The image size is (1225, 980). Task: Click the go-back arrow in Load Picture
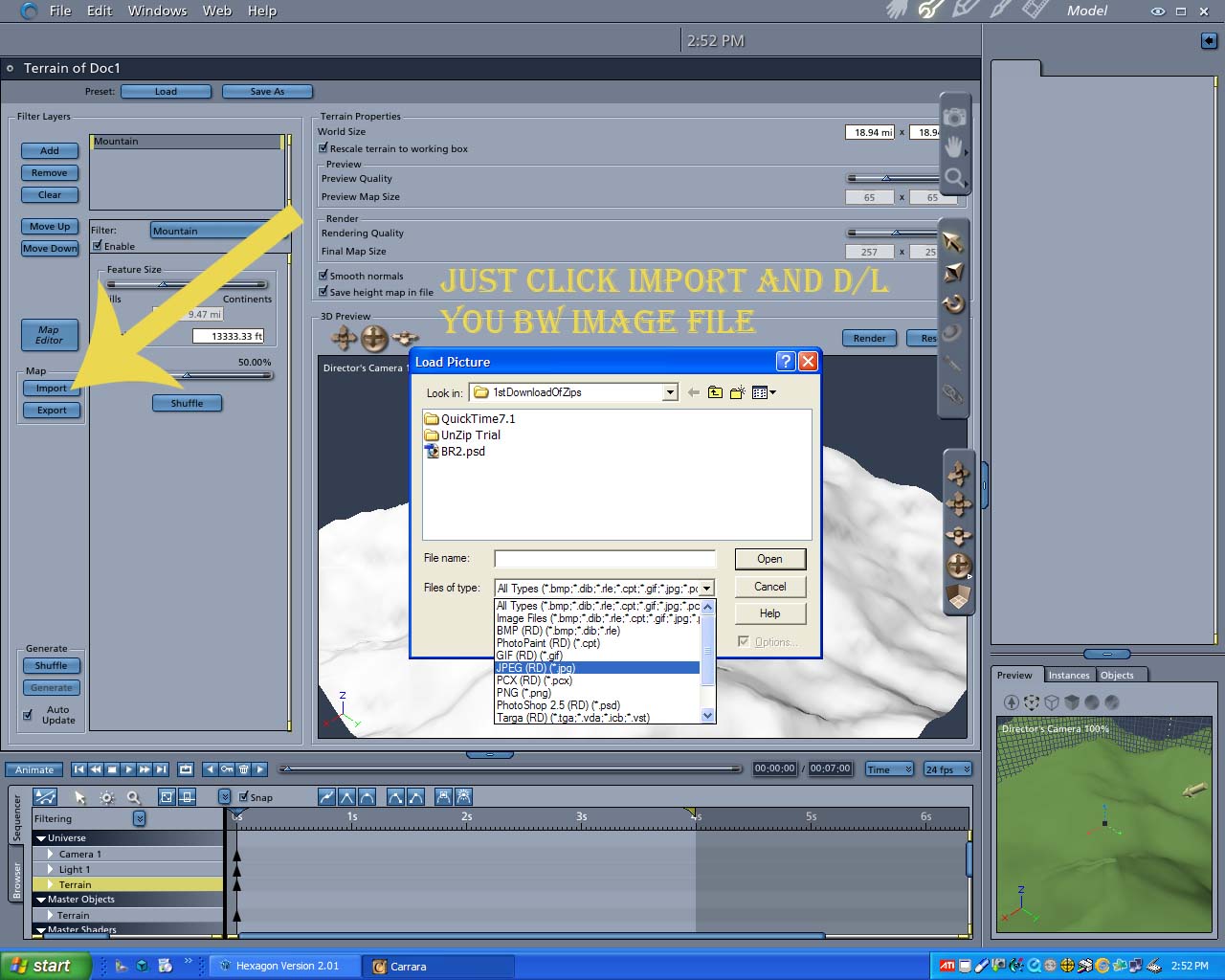point(693,392)
